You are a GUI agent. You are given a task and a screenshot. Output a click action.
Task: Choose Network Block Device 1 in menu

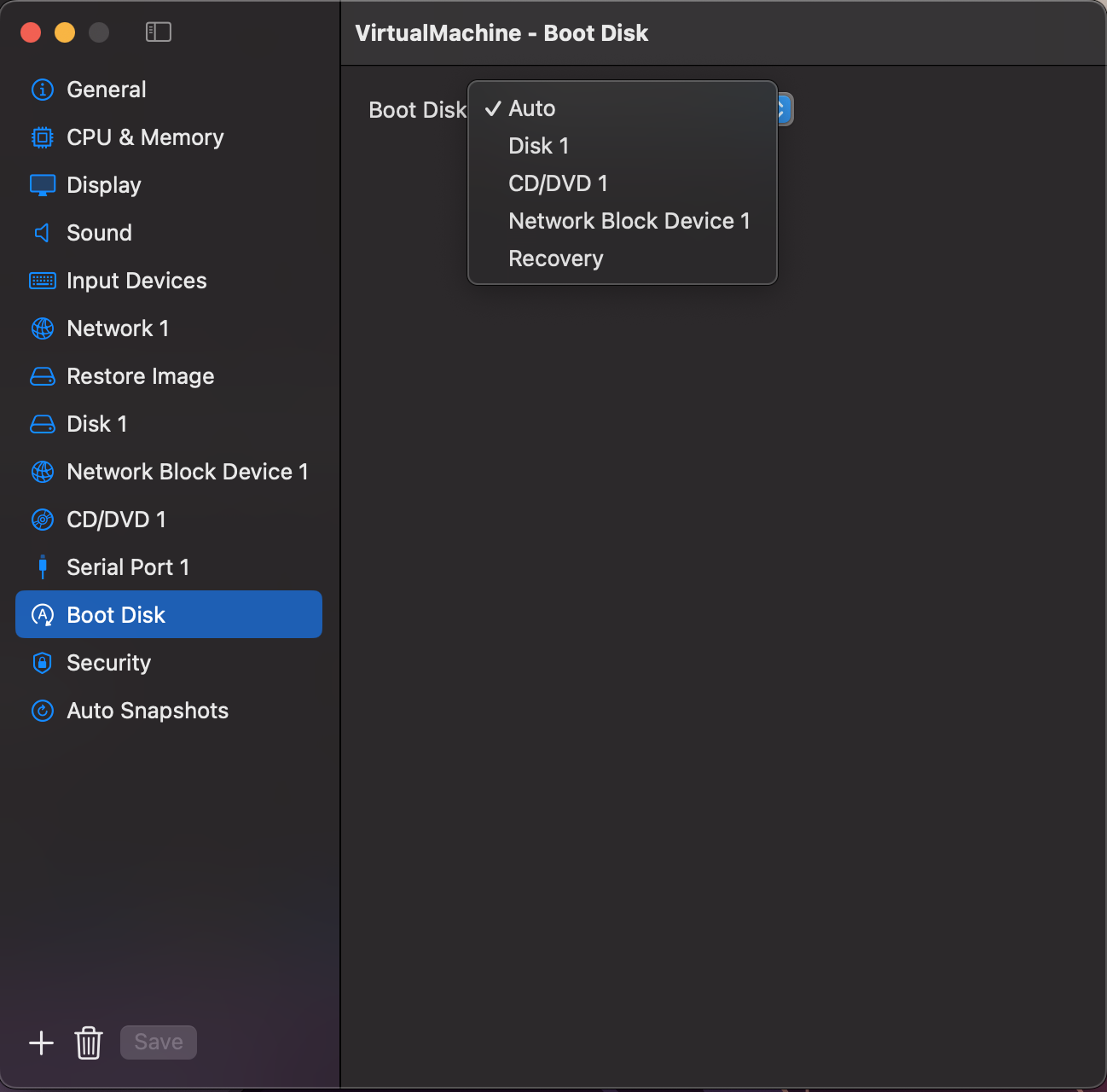623,221
